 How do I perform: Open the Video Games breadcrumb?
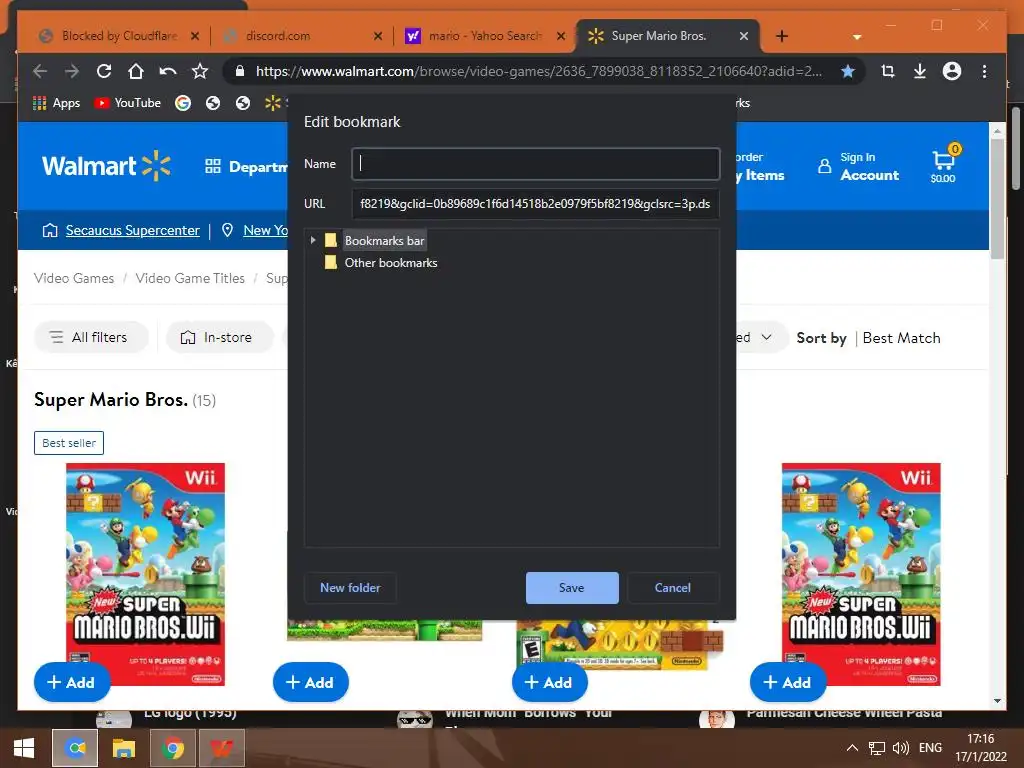[x=74, y=278]
